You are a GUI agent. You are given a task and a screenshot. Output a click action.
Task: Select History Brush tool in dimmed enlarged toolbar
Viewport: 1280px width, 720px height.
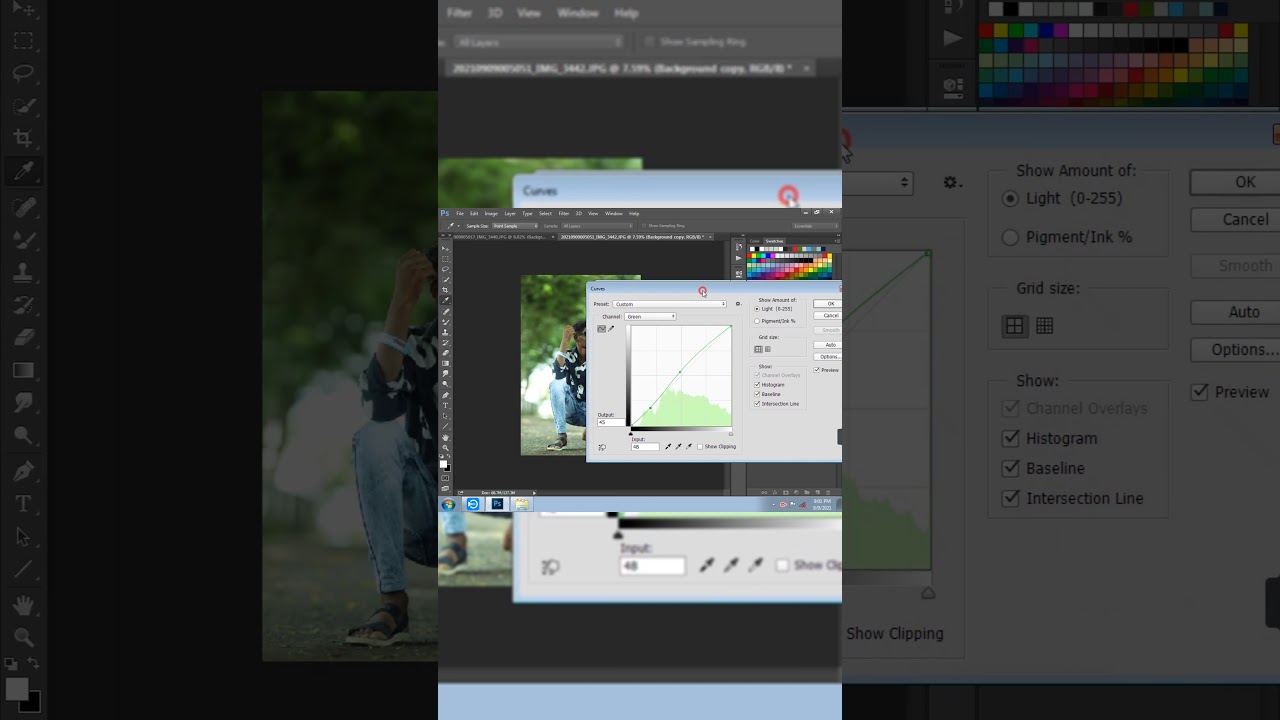click(23, 304)
